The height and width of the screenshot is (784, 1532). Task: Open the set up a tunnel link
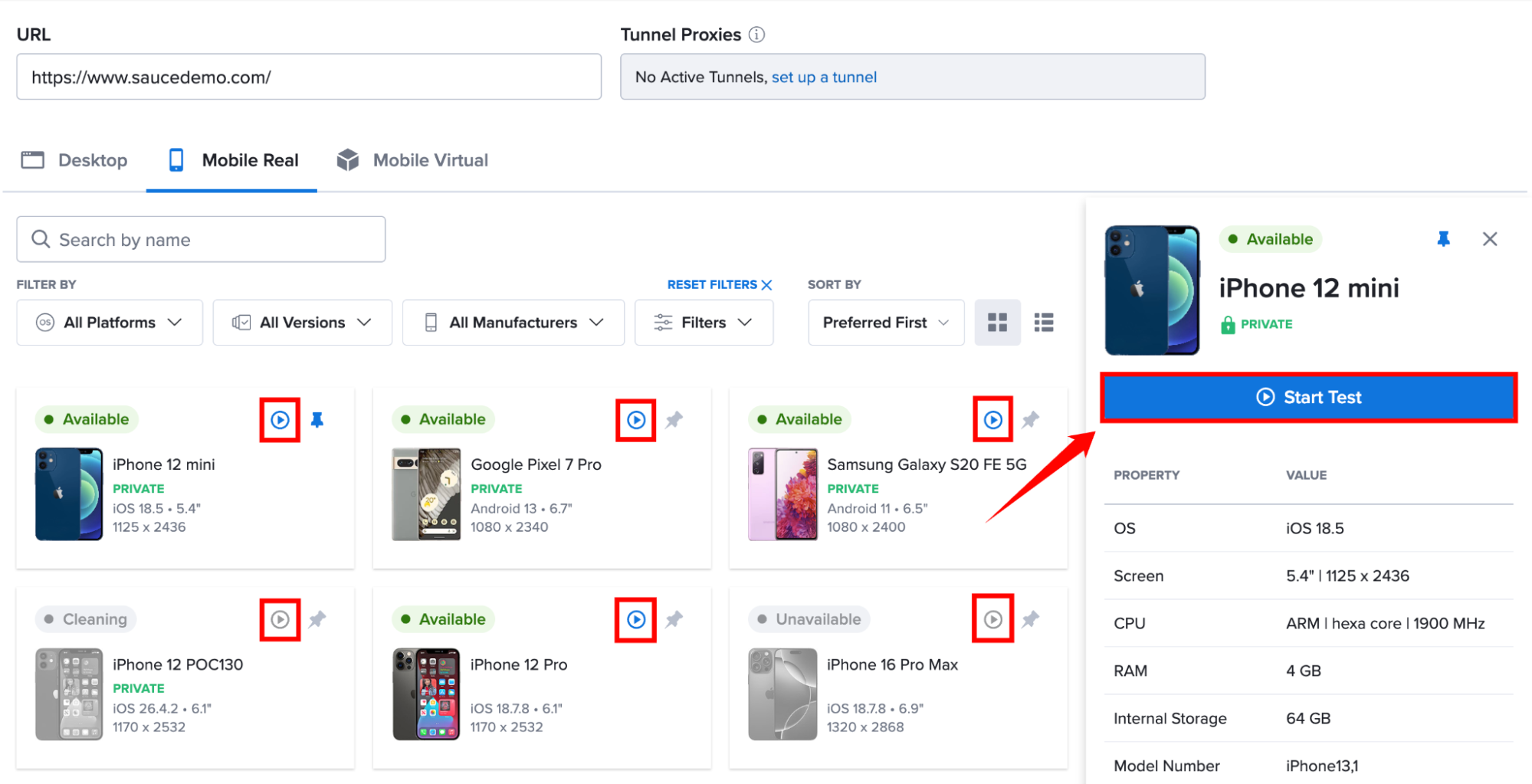coord(824,77)
